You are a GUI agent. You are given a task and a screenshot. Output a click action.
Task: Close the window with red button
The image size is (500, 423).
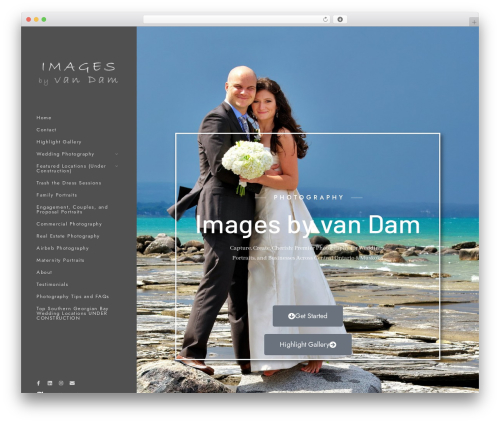point(29,19)
